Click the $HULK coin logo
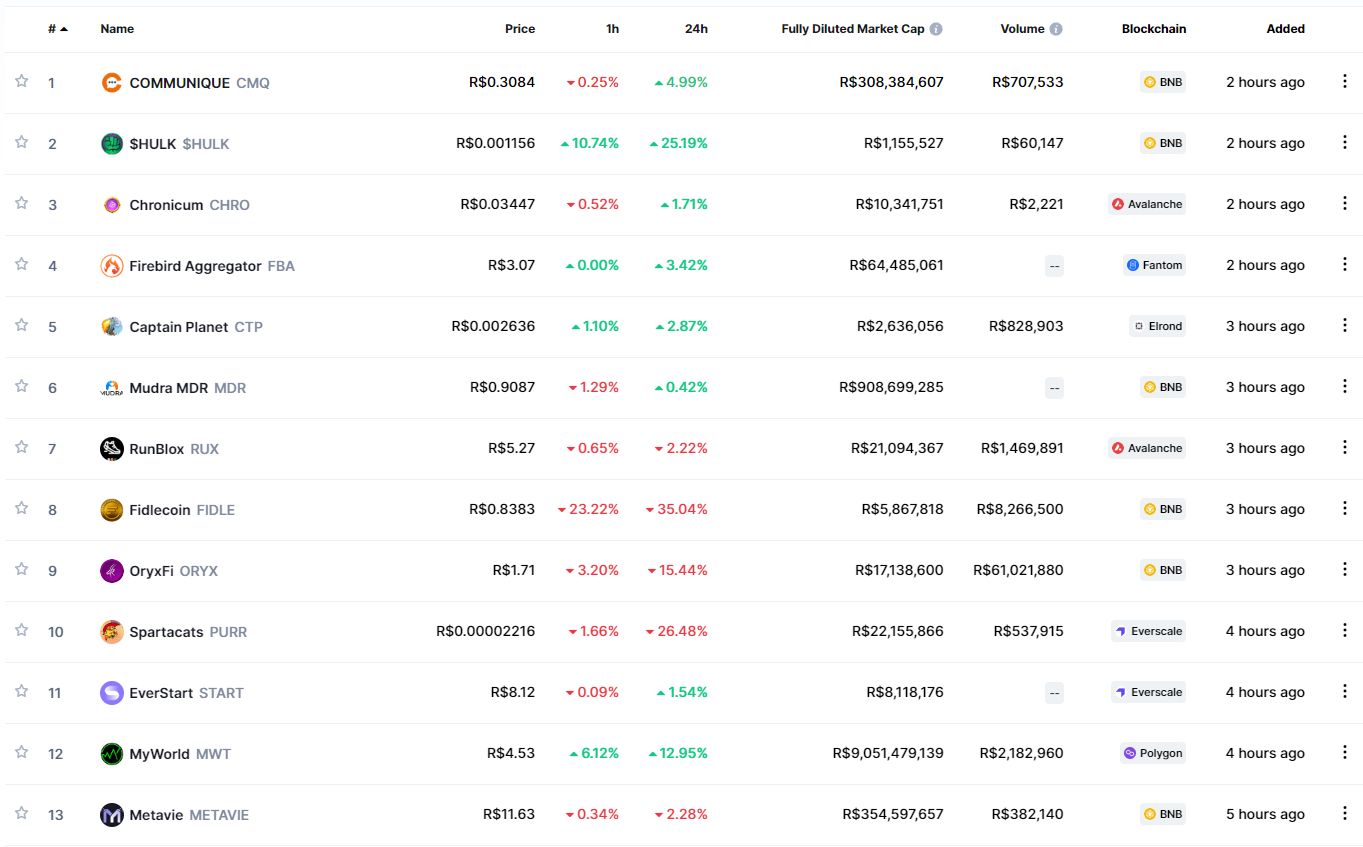This screenshot has height=847, width=1363. (x=112, y=143)
